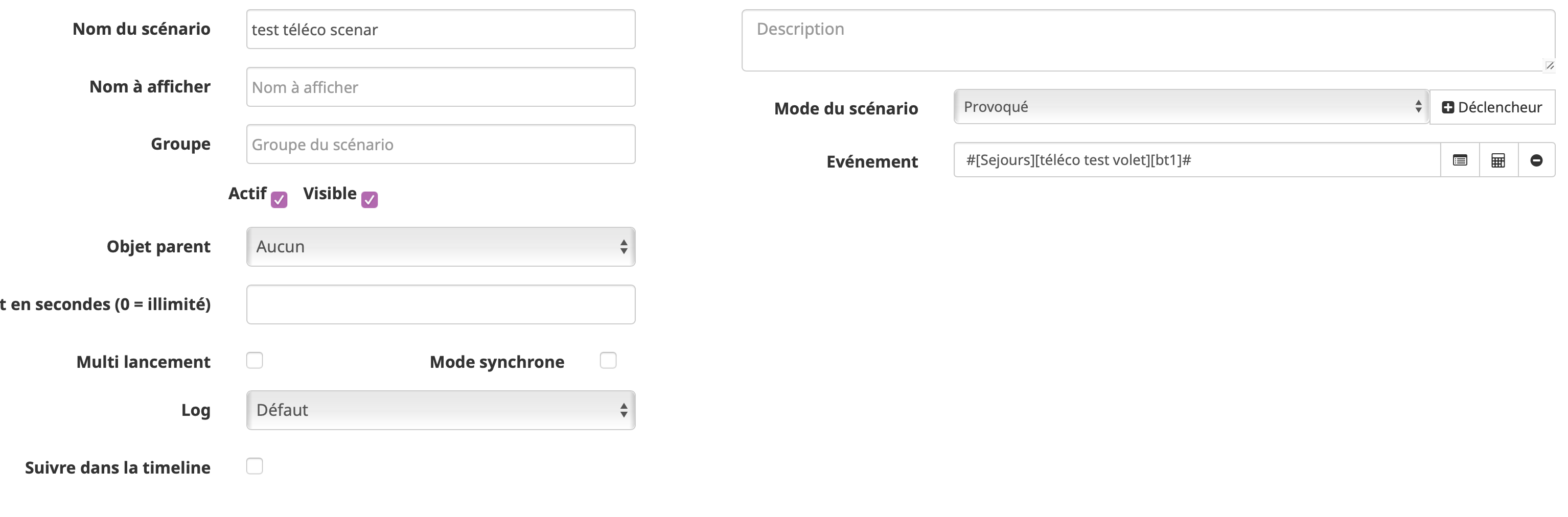1568x517 pixels.
Task: Click the Objet parent label
Action: click(x=158, y=246)
